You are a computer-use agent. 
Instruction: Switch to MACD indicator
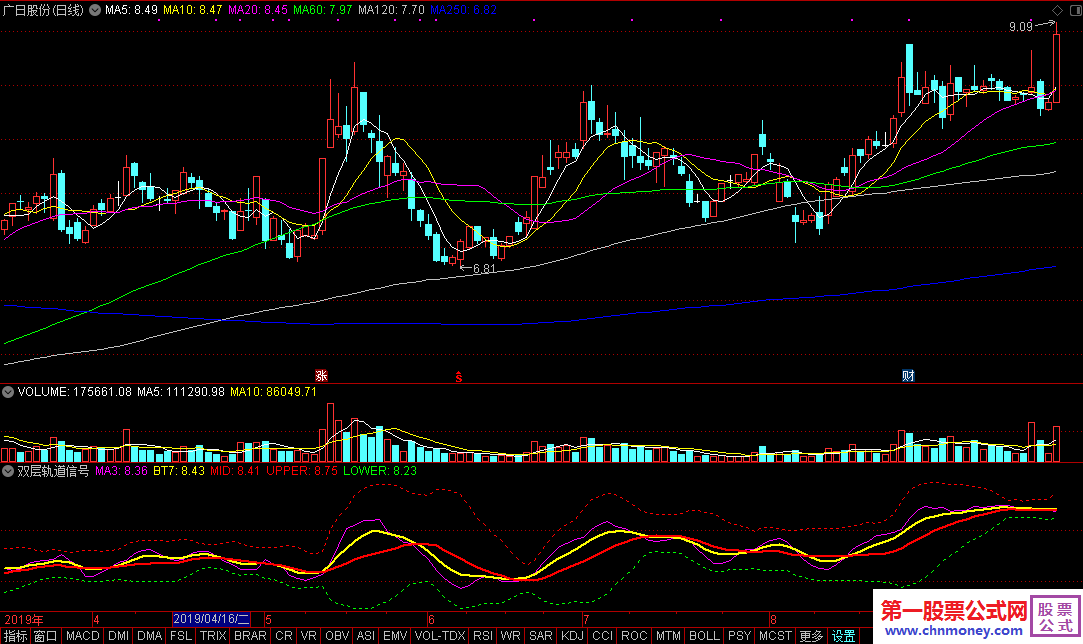[x=83, y=636]
